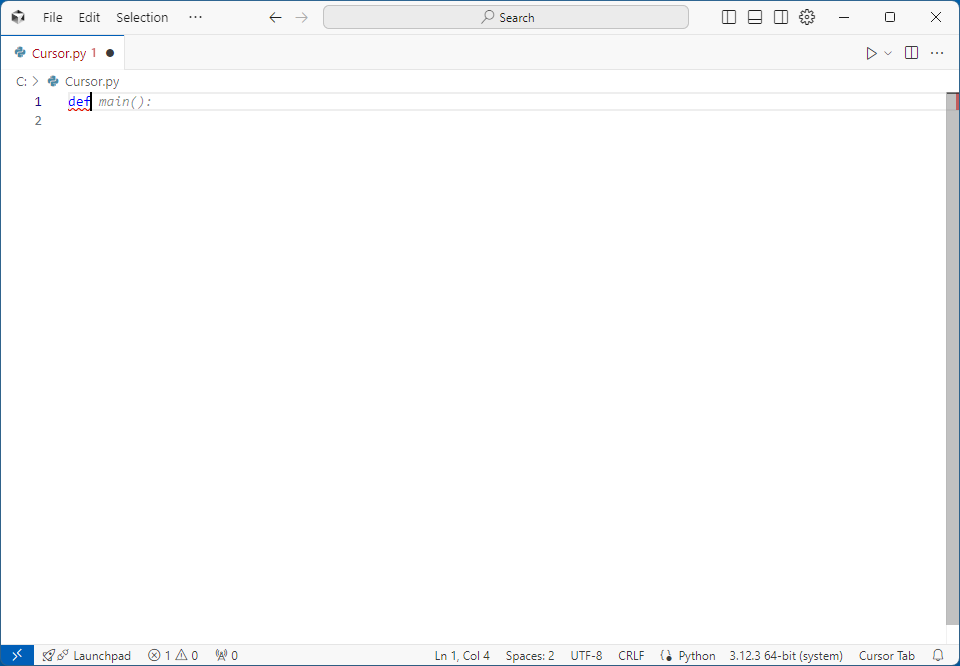Click the Search command center box
The image size is (960, 666).
pyautogui.click(x=506, y=17)
